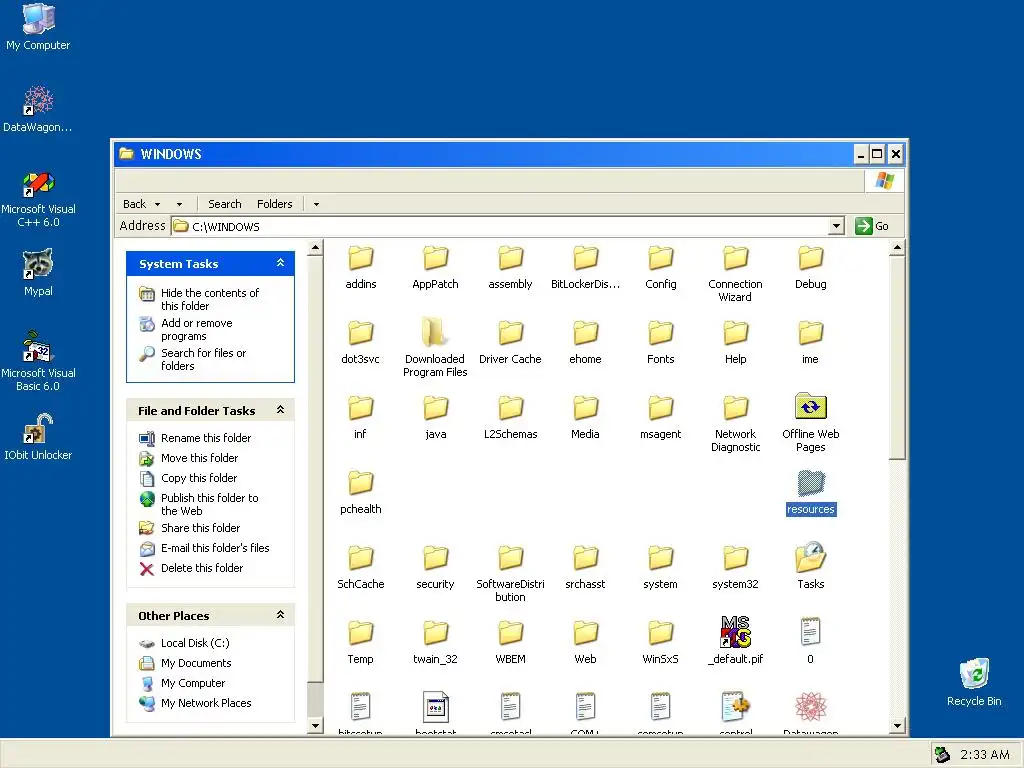Click the task pane scroll down arrow
The image size is (1024, 768).
pyautogui.click(x=315, y=726)
